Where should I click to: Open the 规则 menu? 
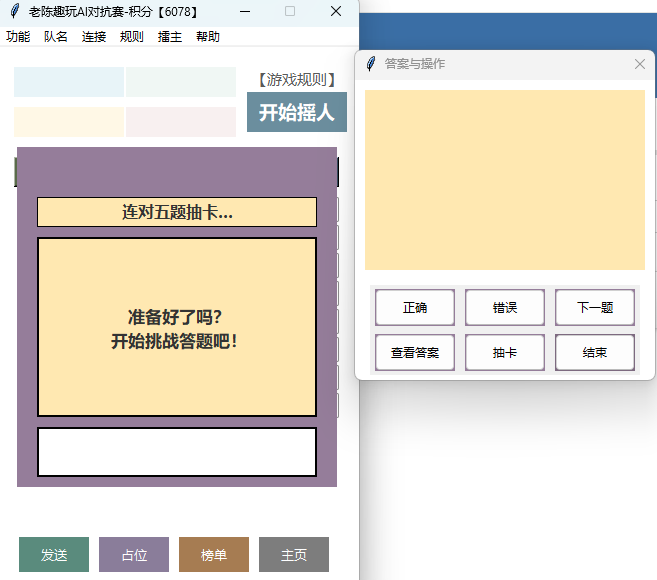pos(132,37)
